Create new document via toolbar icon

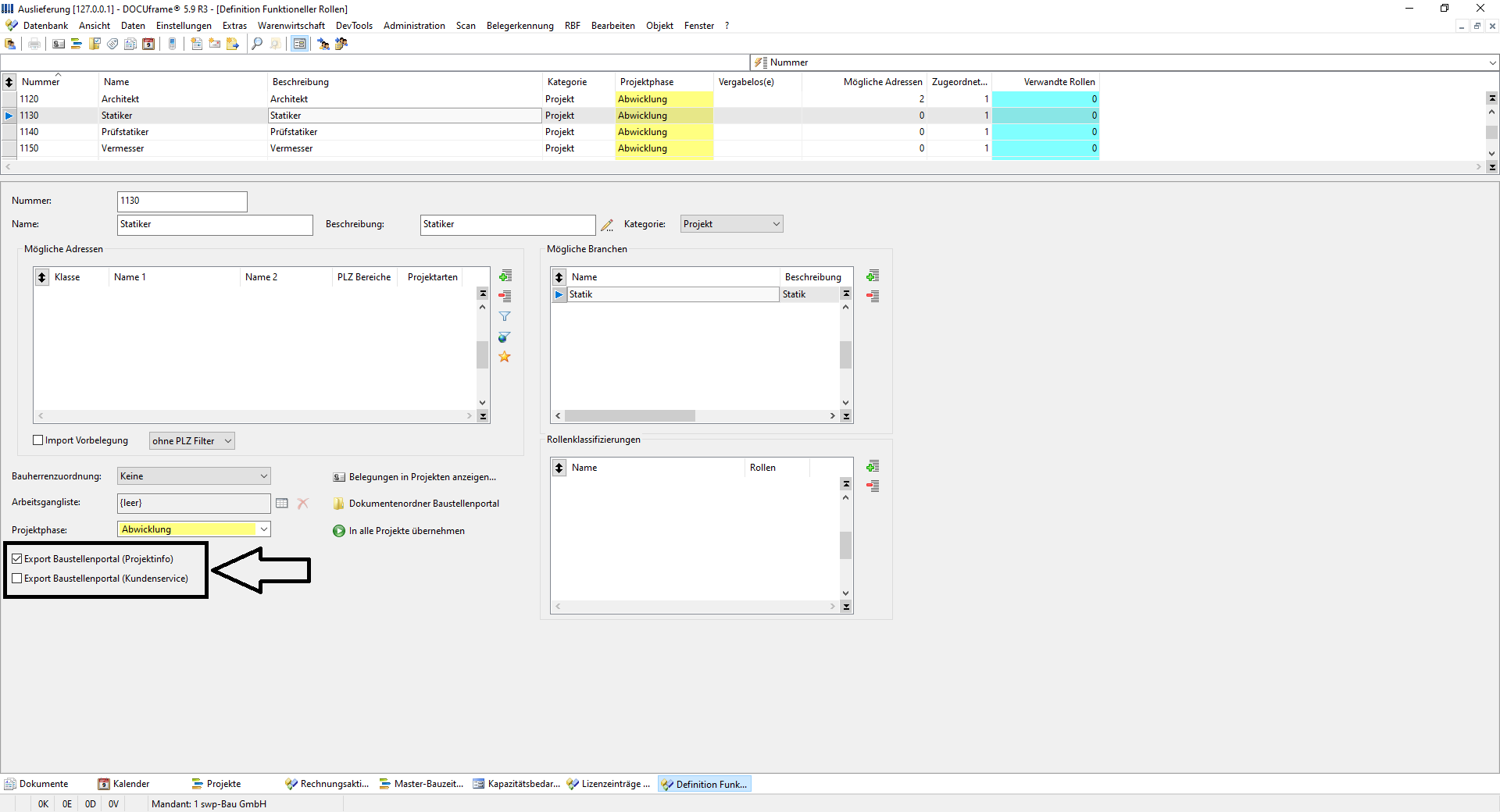(197, 44)
